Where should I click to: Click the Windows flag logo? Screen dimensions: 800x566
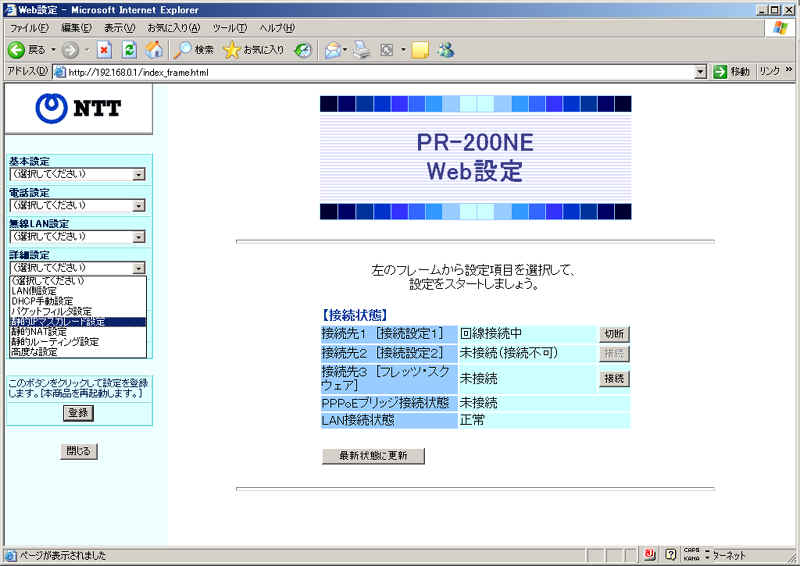pyautogui.click(x=780, y=28)
